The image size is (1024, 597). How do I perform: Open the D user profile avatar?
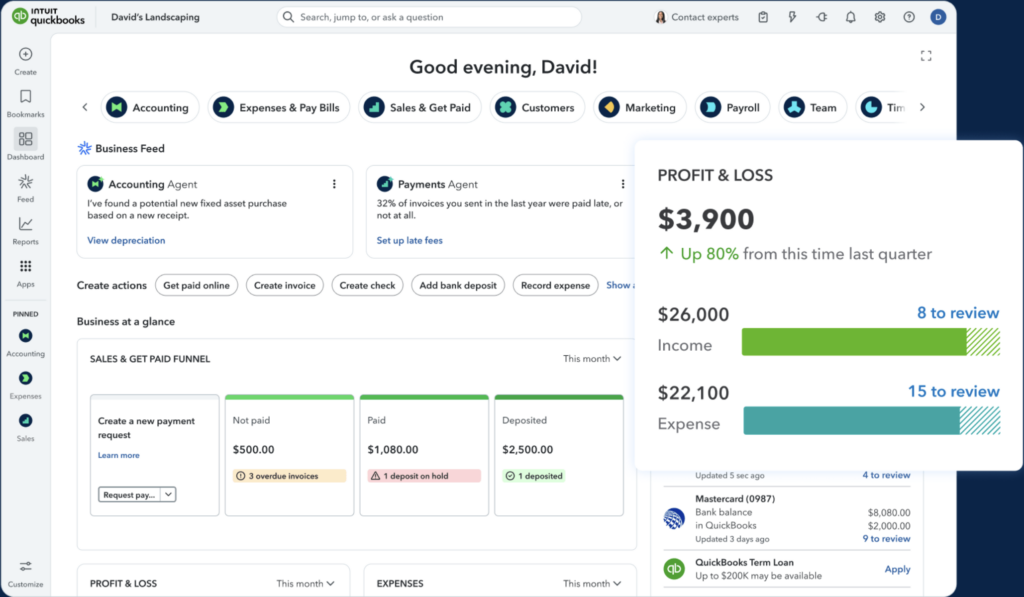tap(938, 17)
